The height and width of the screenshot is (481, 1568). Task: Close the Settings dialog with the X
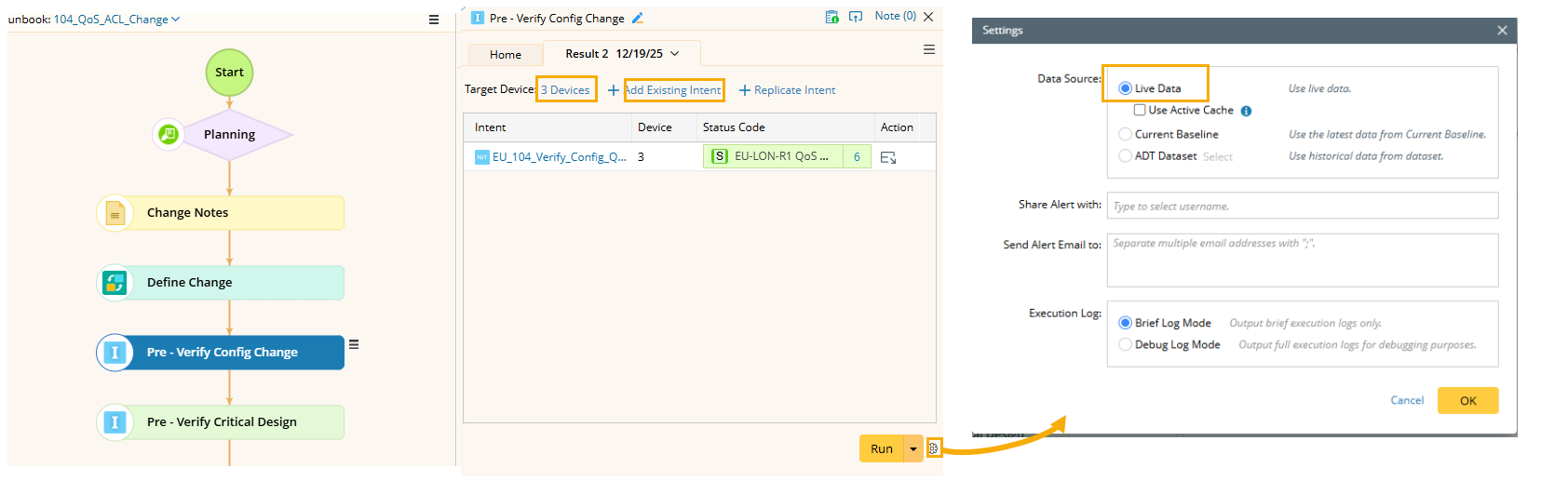(x=1502, y=31)
